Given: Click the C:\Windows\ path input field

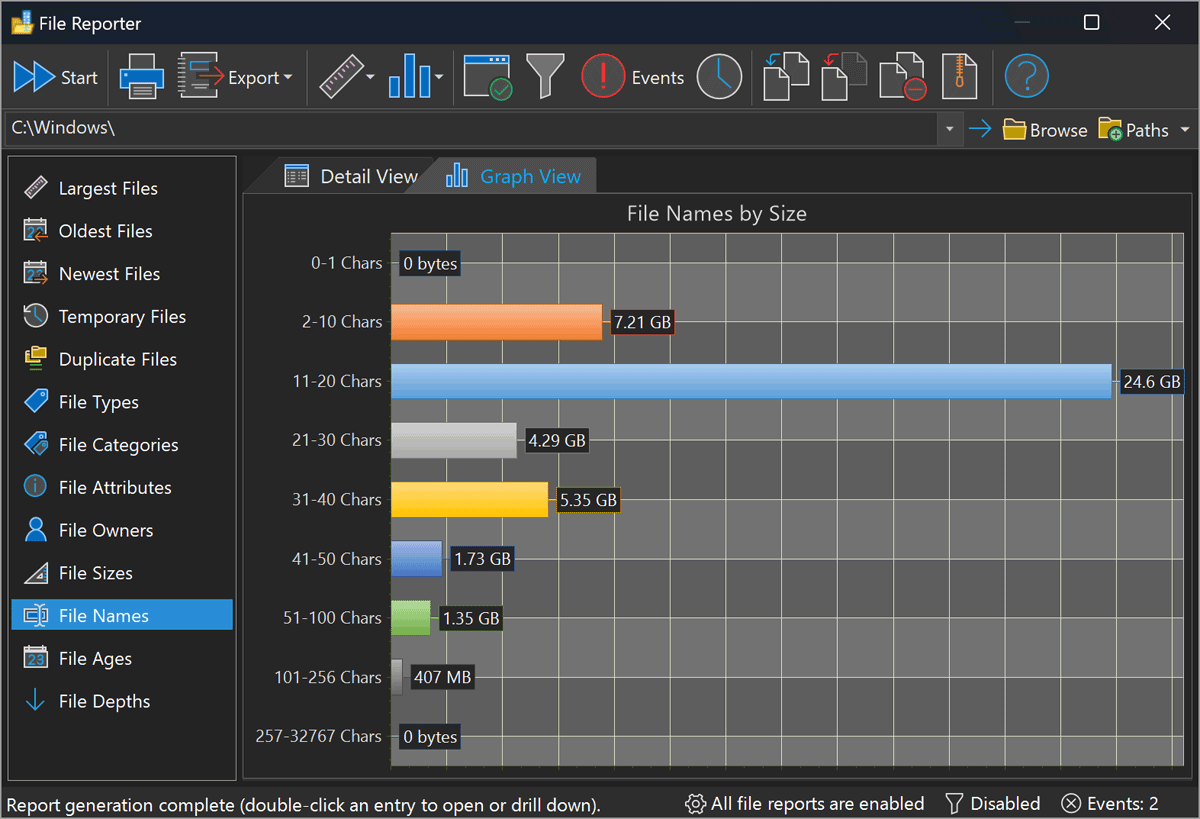Looking at the screenshot, I should click(x=470, y=129).
